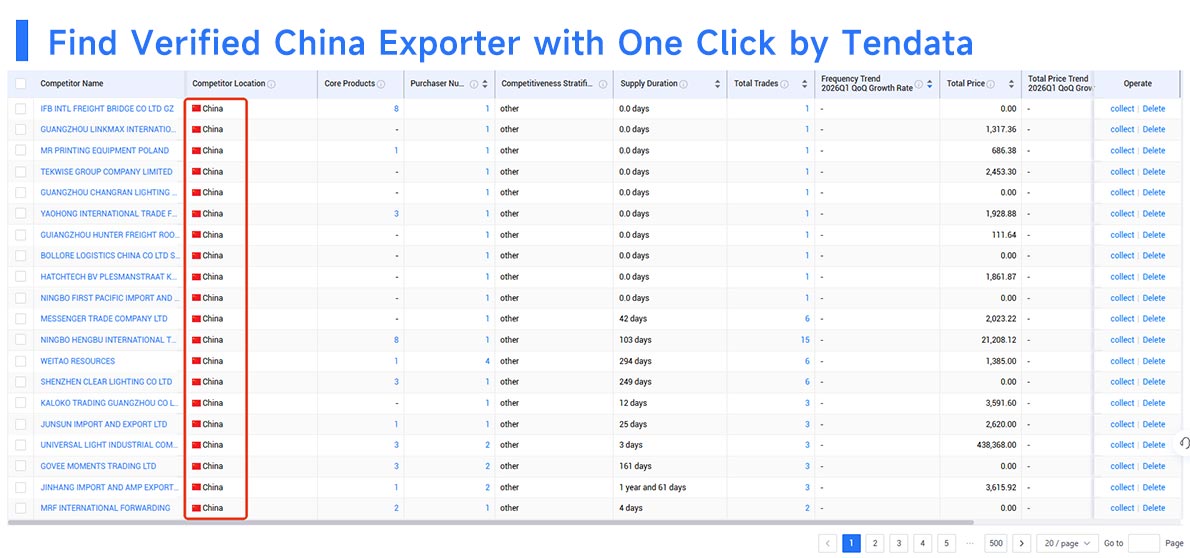Check the GUANGZHOU LINKMAX row checkbox
Viewport: 1190px width, 558px height.
(x=20, y=130)
